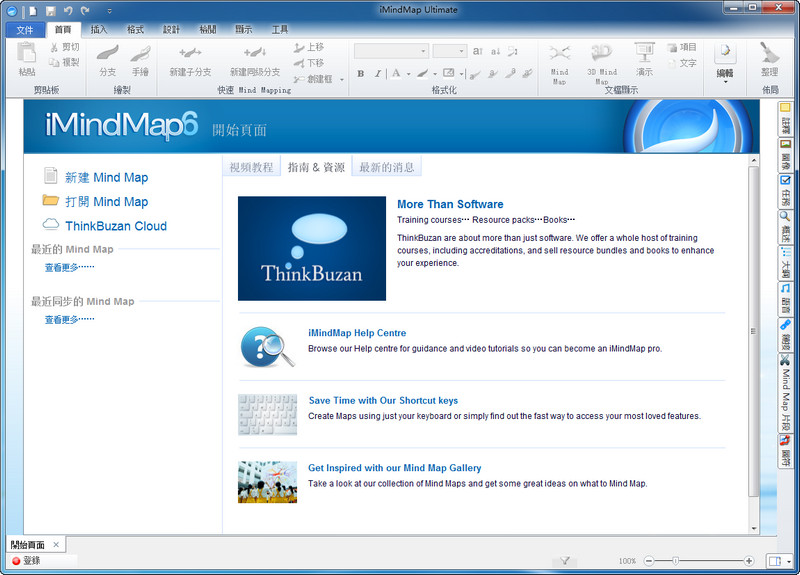Open the ThinkBuzan Cloud link
Viewport: 800px width, 575px height.
coord(115,226)
